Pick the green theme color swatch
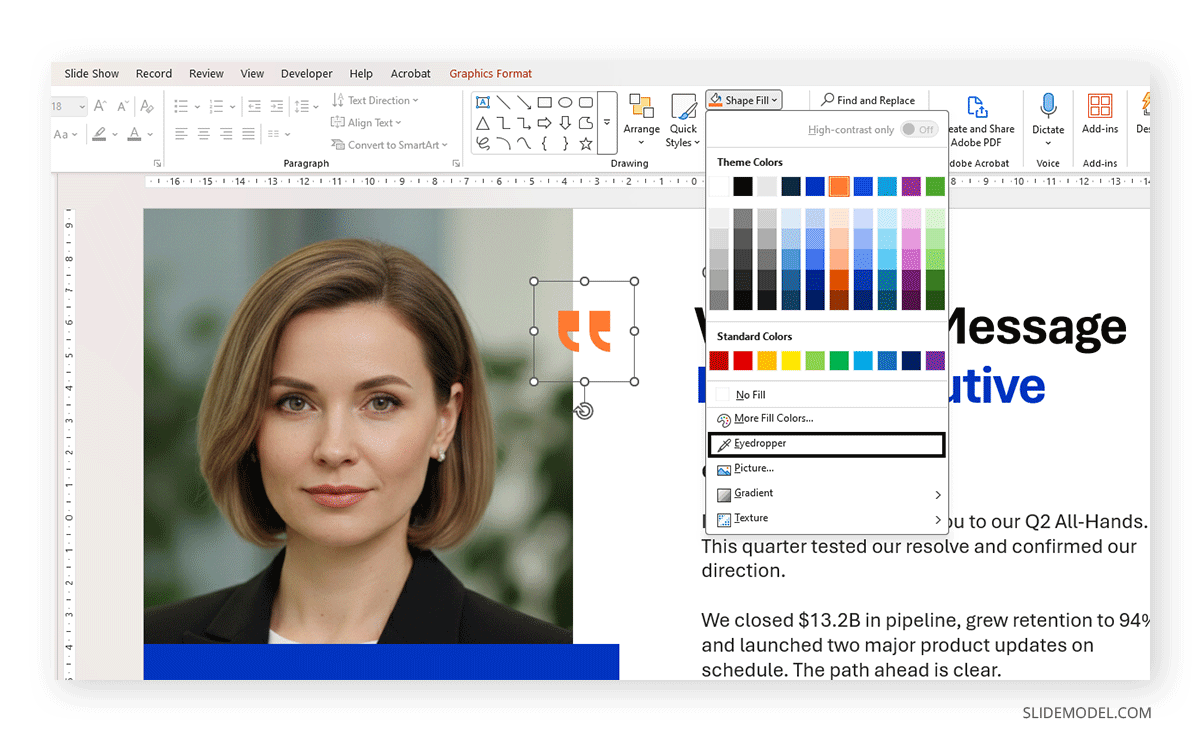 click(x=935, y=186)
